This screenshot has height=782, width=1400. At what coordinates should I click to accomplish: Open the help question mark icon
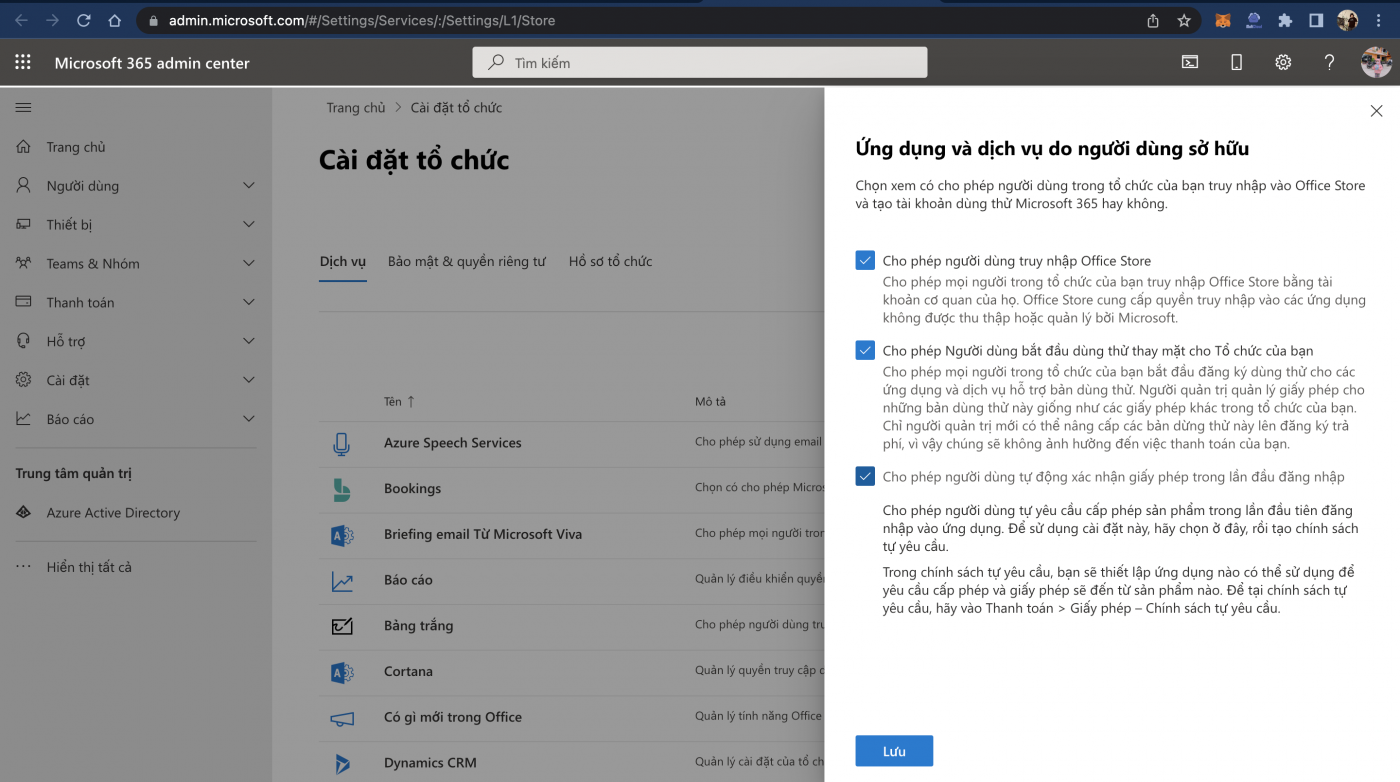[x=1329, y=62]
